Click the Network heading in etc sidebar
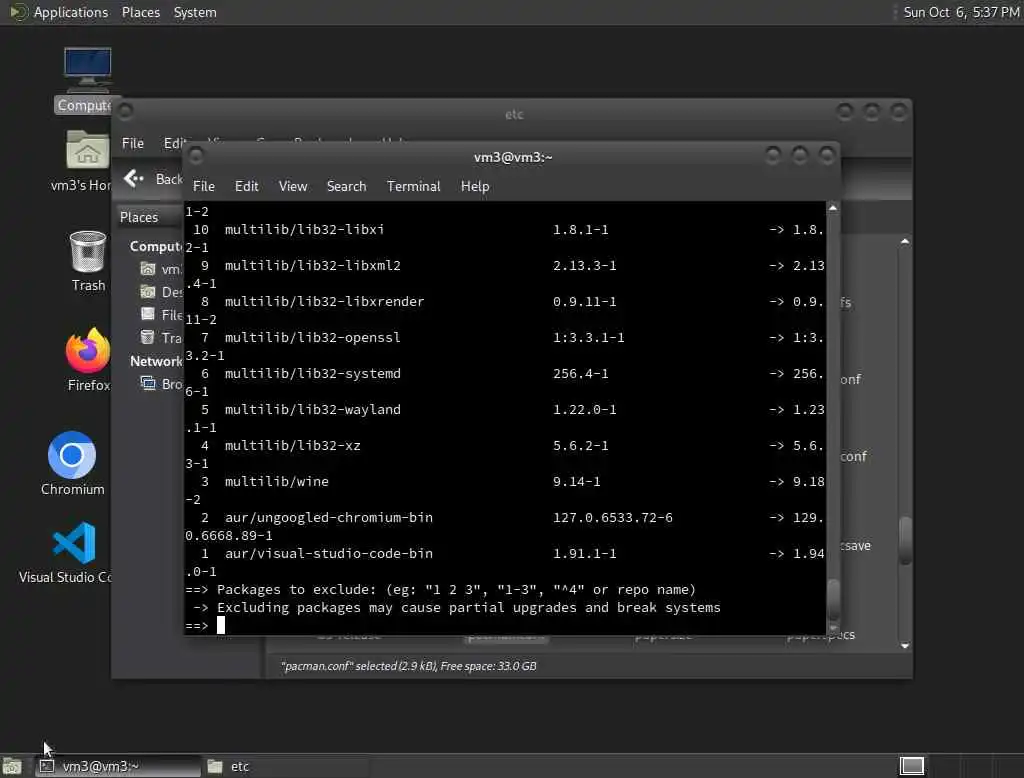Viewport: 1024px width, 778px height. (155, 361)
